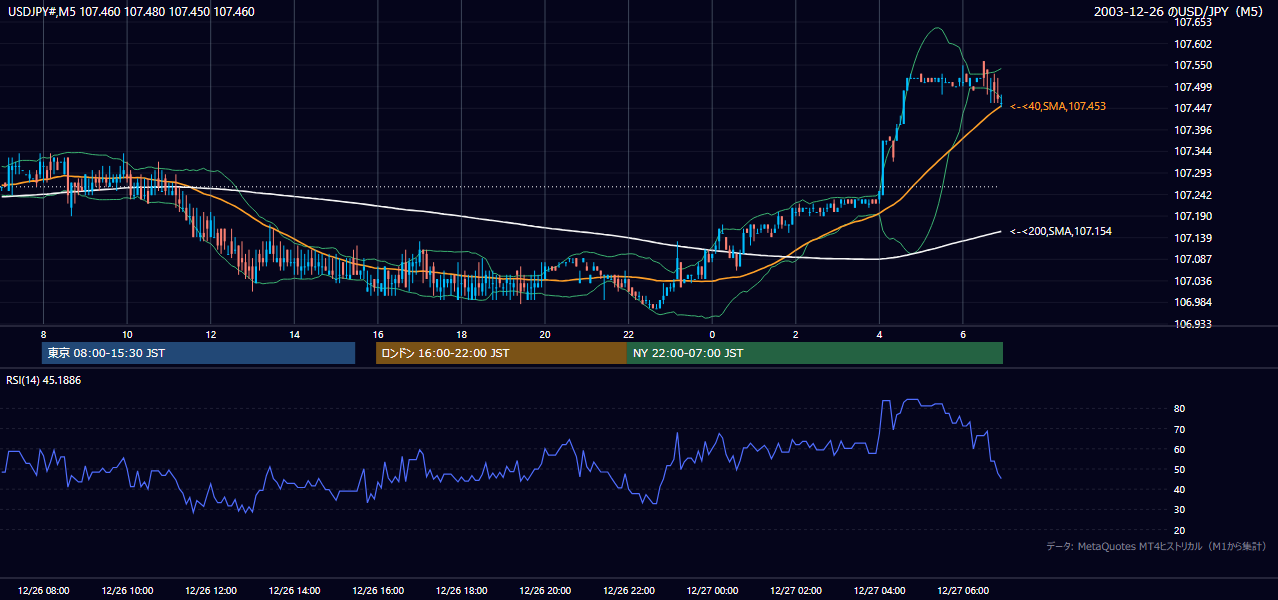Click hour tick '0' under the price chart
This screenshot has height=600, width=1278.
(712, 334)
